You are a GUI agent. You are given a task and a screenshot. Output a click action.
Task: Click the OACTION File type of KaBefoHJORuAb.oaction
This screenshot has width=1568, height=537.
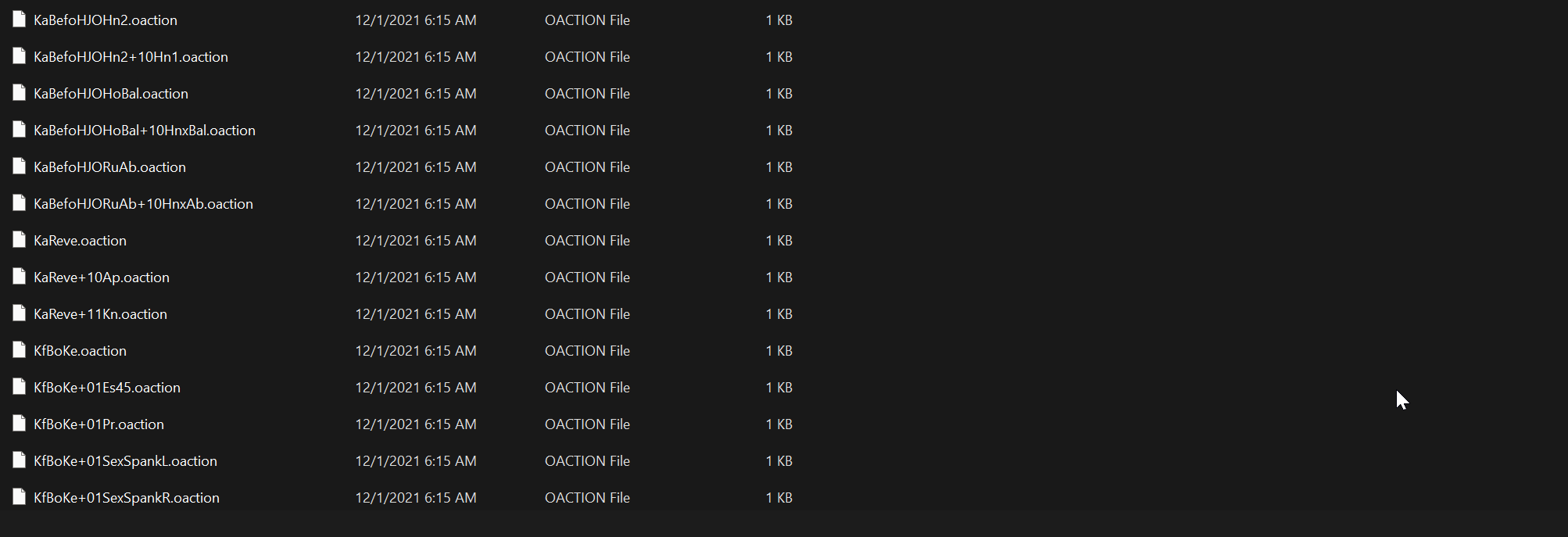587,167
